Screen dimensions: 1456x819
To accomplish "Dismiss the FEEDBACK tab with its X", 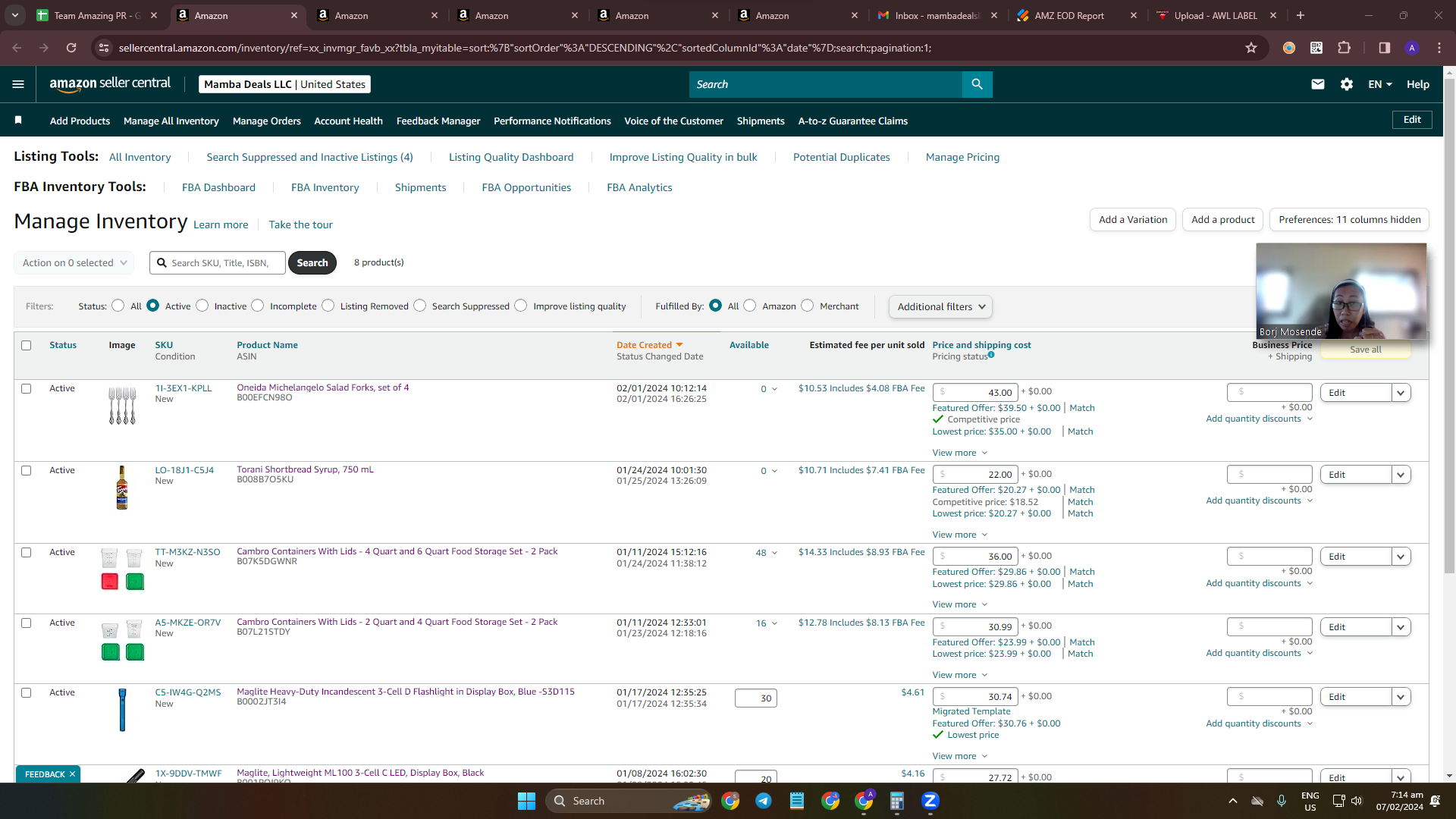I will [73, 774].
